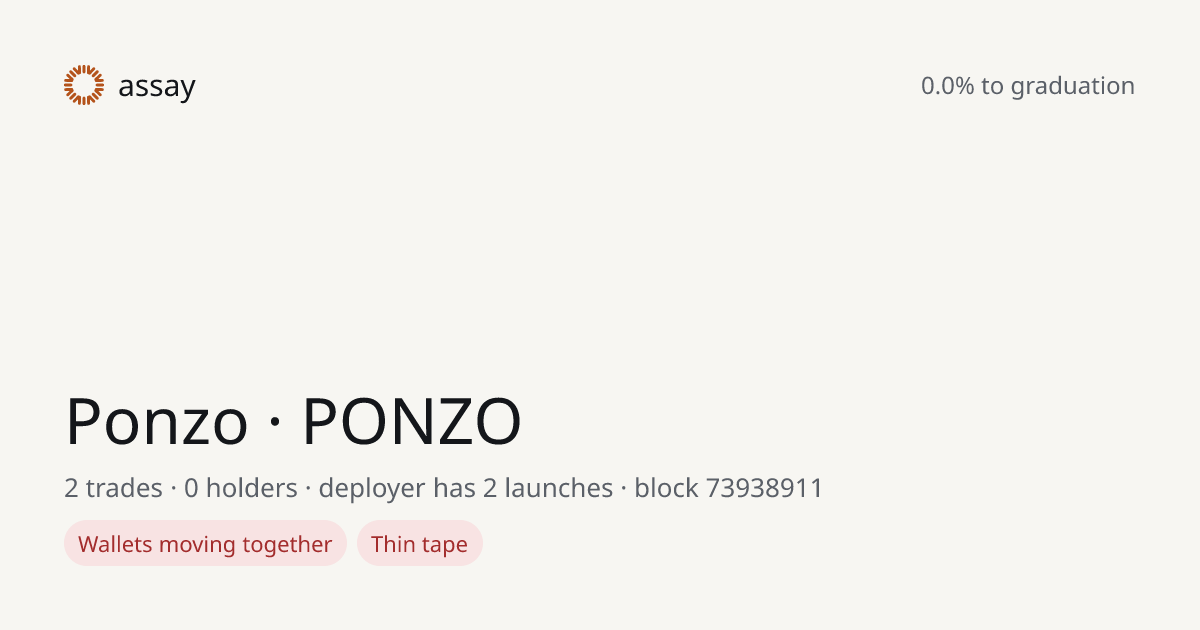Click the "0.0%" percentage value
The width and height of the screenshot is (1200, 630).
coord(947,86)
